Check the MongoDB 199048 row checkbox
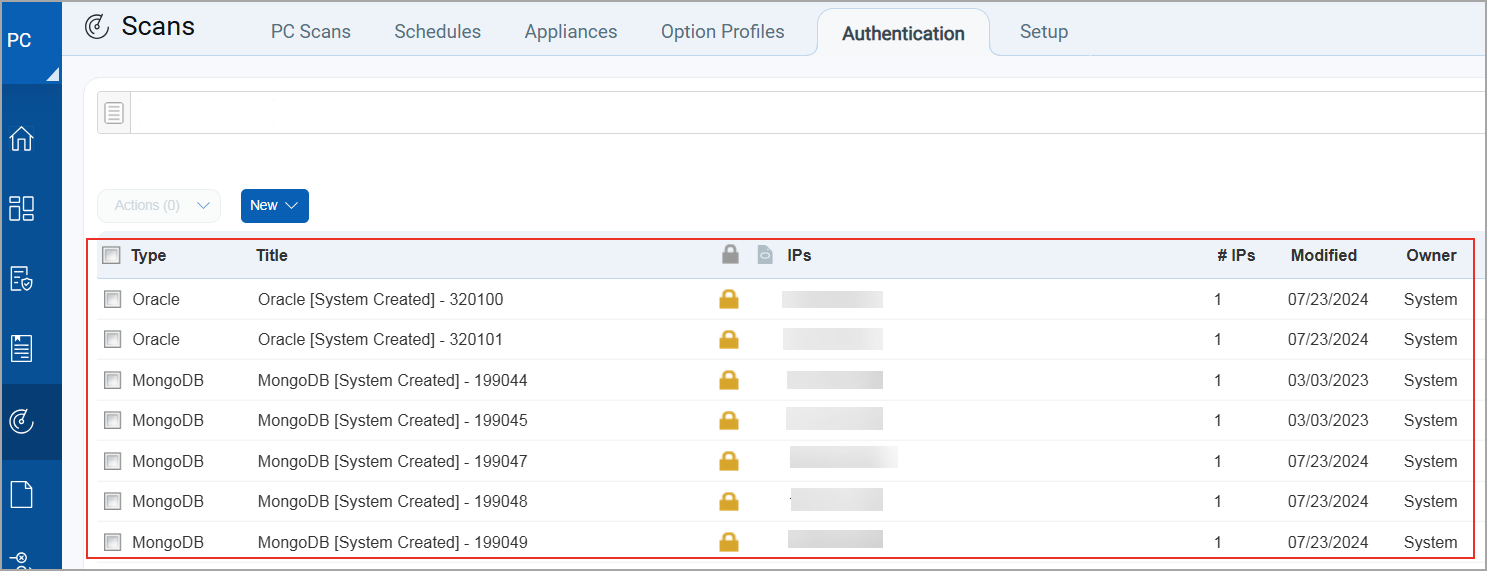Image resolution: width=1487 pixels, height=571 pixels. point(113,501)
